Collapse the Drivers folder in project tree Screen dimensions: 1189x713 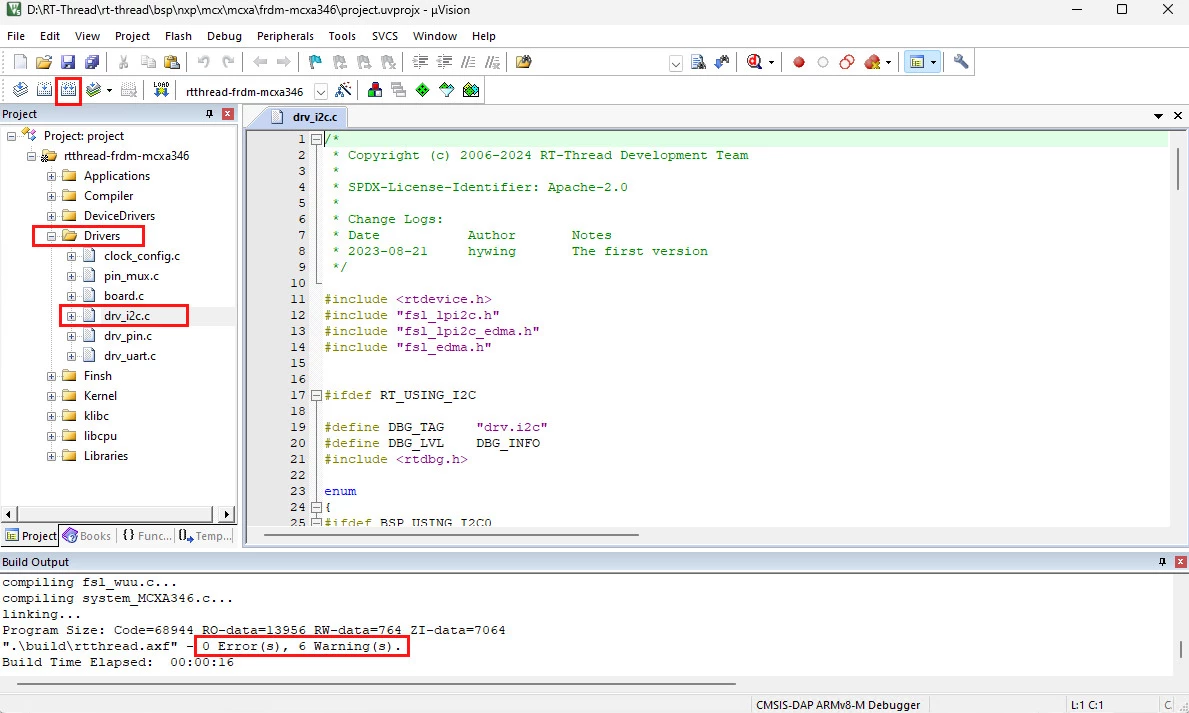click(x=51, y=236)
